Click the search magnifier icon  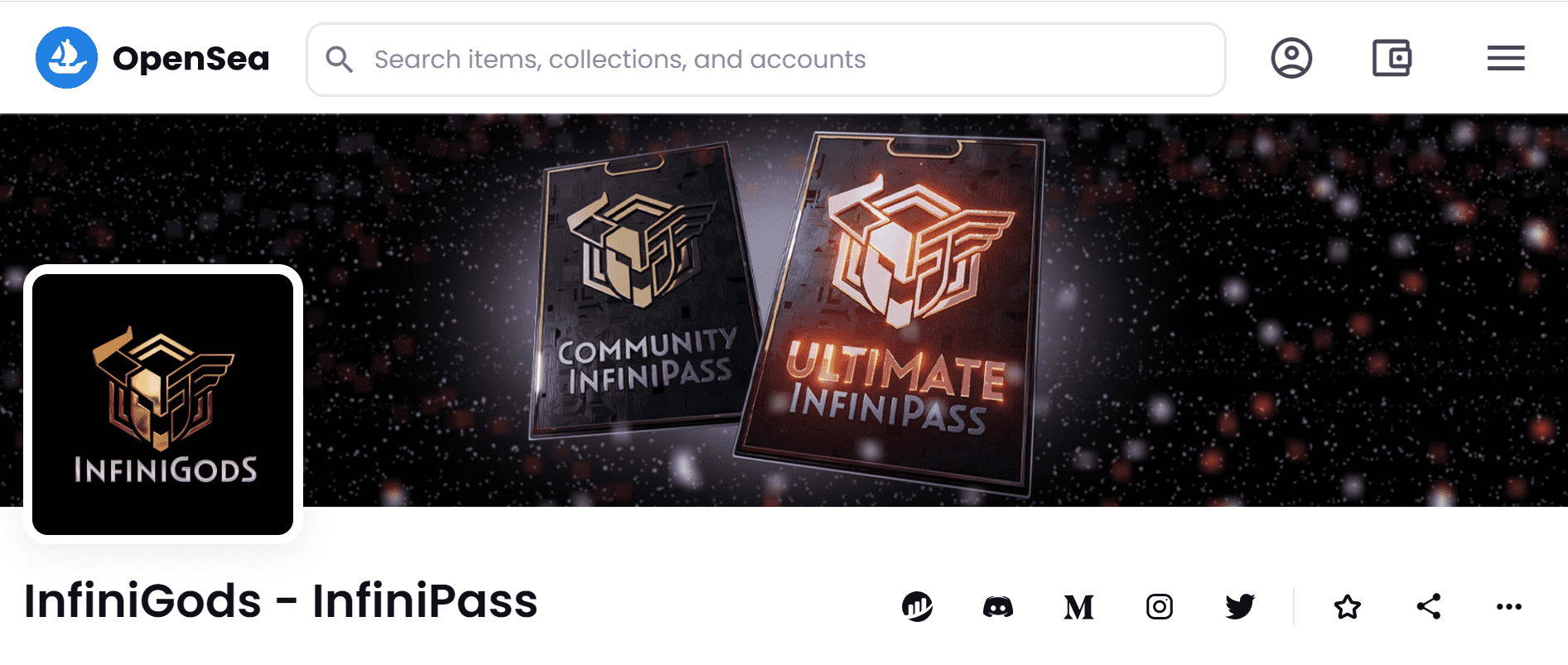coord(340,59)
